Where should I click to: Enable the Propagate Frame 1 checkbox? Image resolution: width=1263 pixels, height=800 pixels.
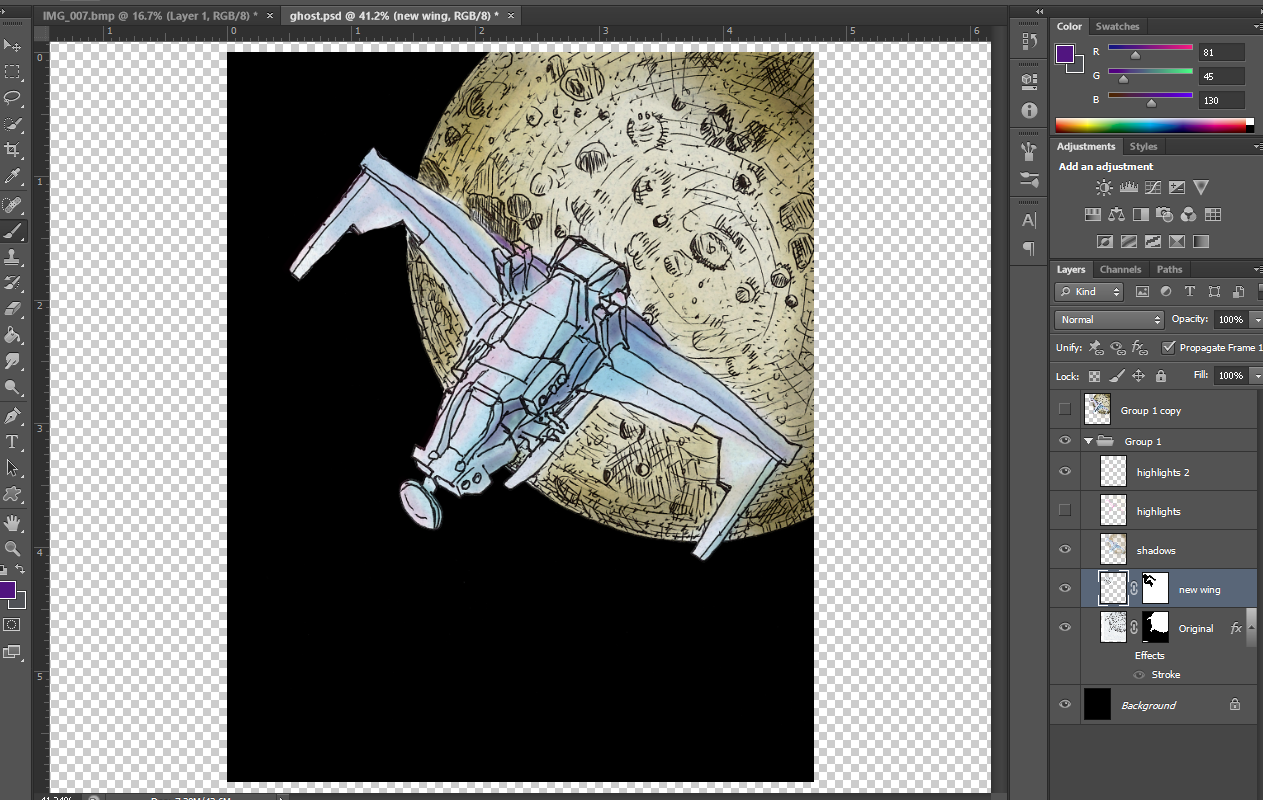click(x=1168, y=347)
